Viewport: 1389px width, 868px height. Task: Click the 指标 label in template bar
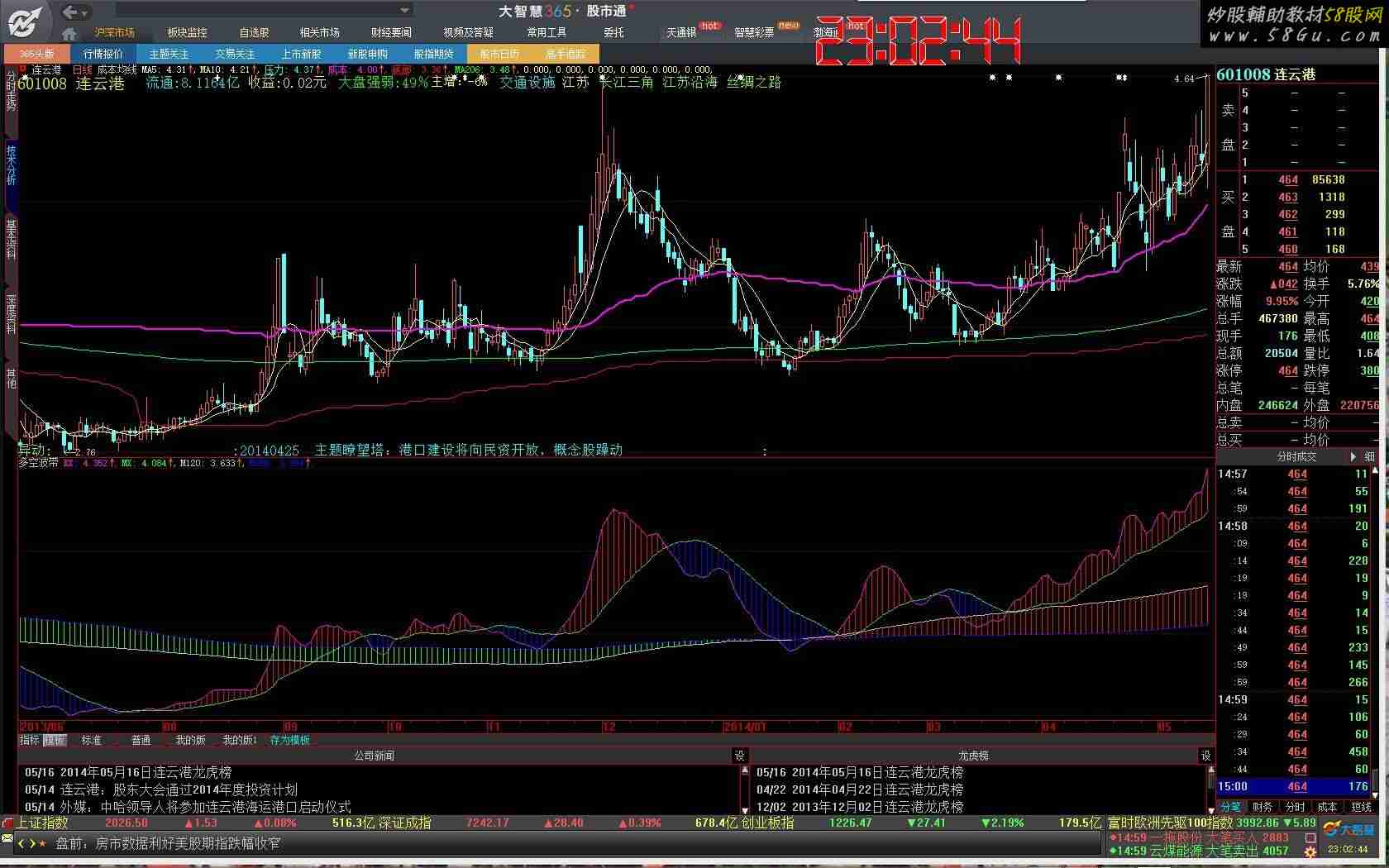point(29,740)
